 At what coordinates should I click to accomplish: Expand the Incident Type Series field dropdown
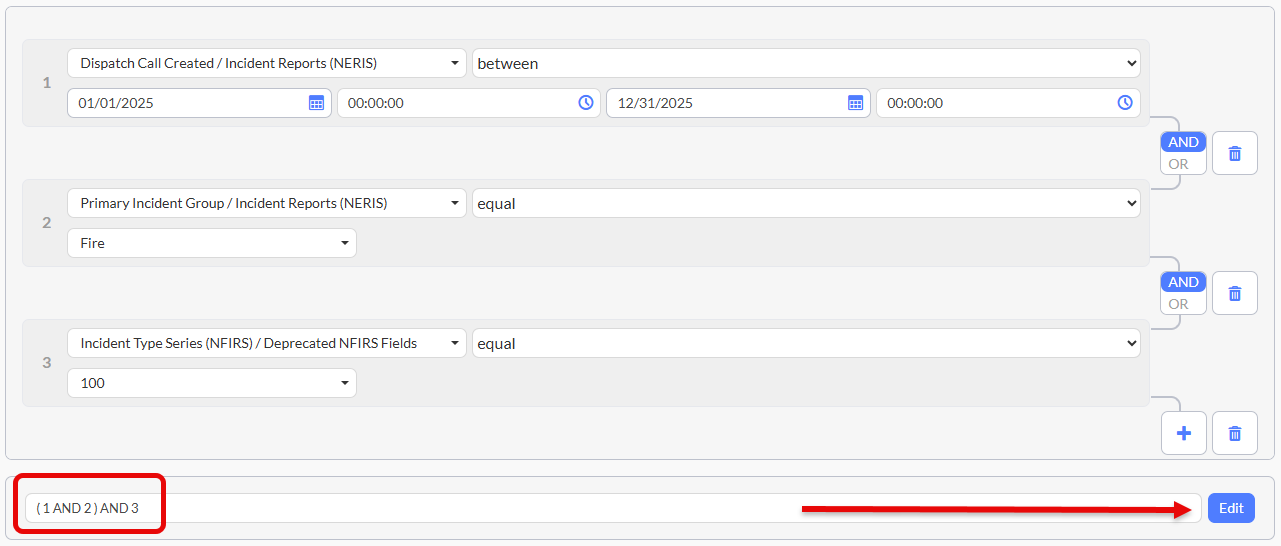coord(266,343)
